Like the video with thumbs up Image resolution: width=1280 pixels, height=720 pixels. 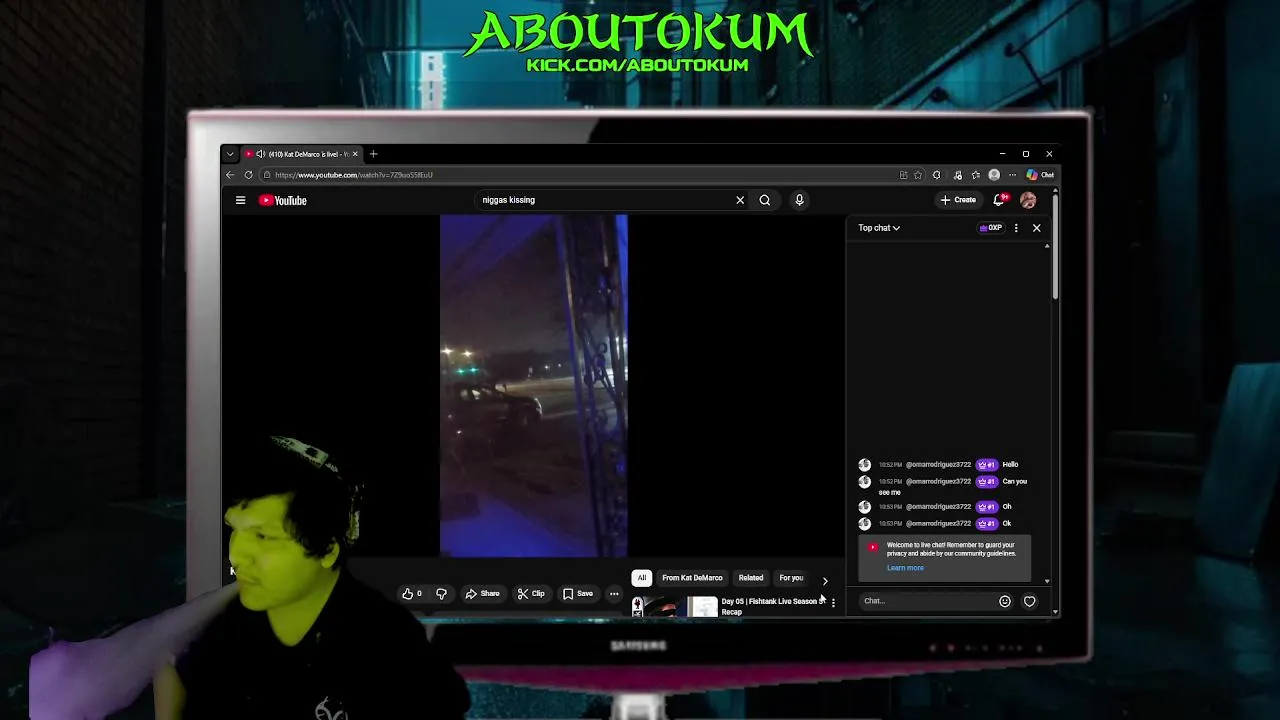tap(412, 594)
